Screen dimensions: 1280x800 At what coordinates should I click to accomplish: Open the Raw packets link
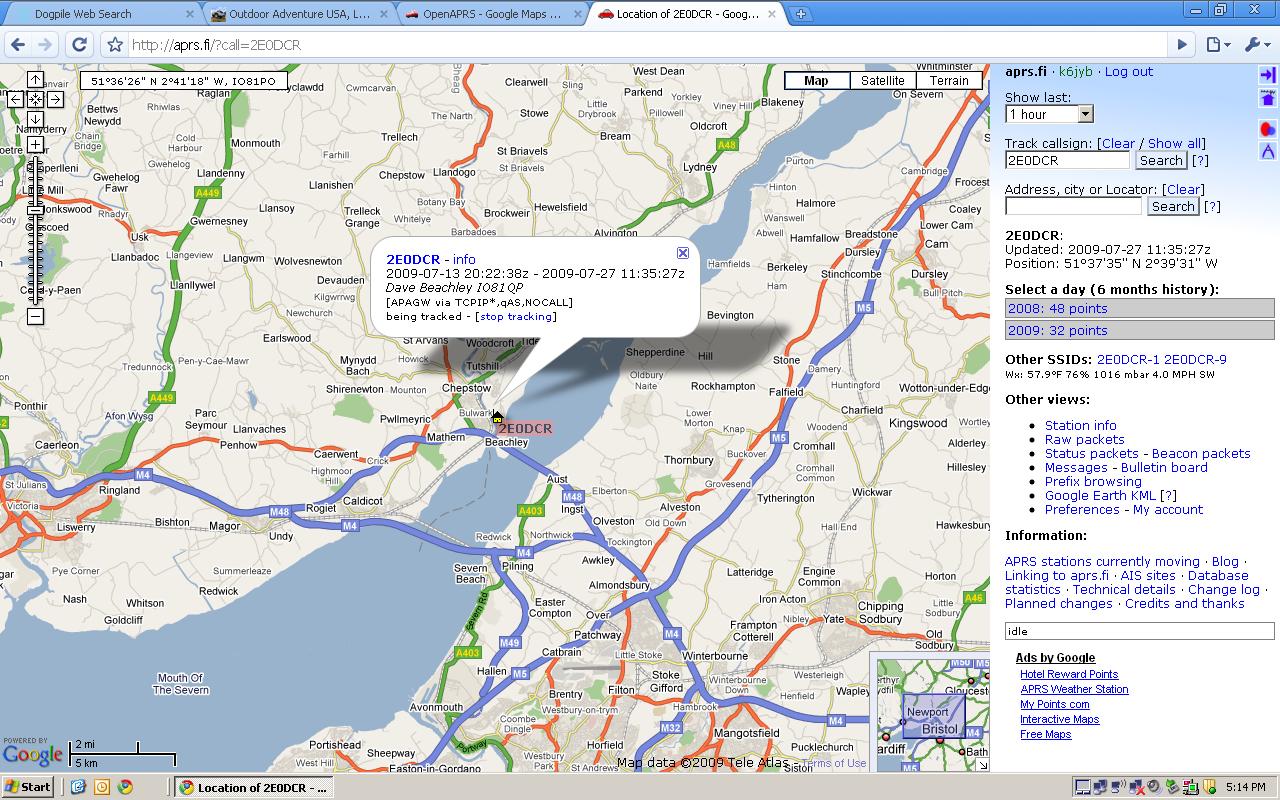click(1084, 439)
